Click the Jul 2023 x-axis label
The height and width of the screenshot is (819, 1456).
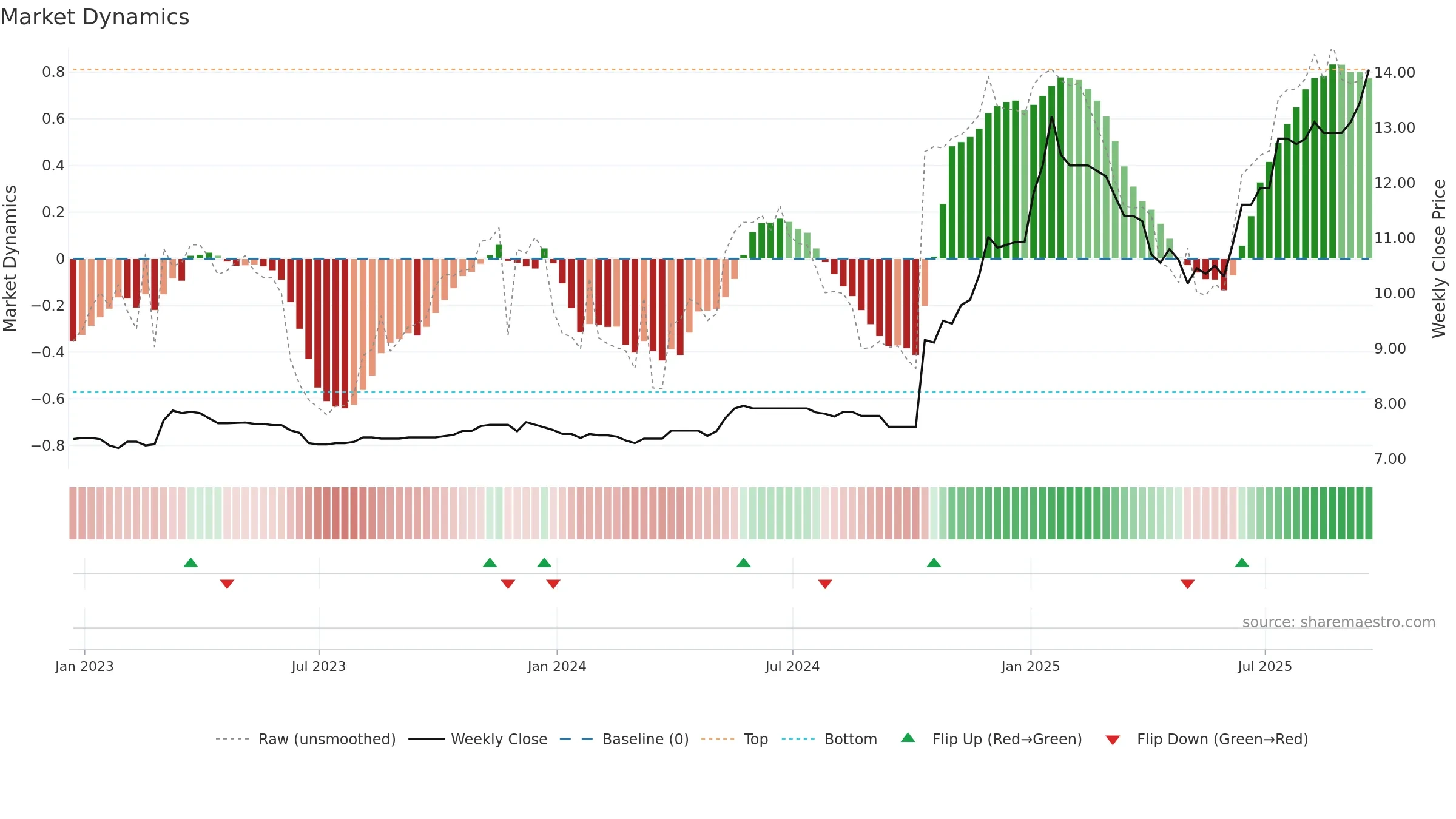click(318, 666)
